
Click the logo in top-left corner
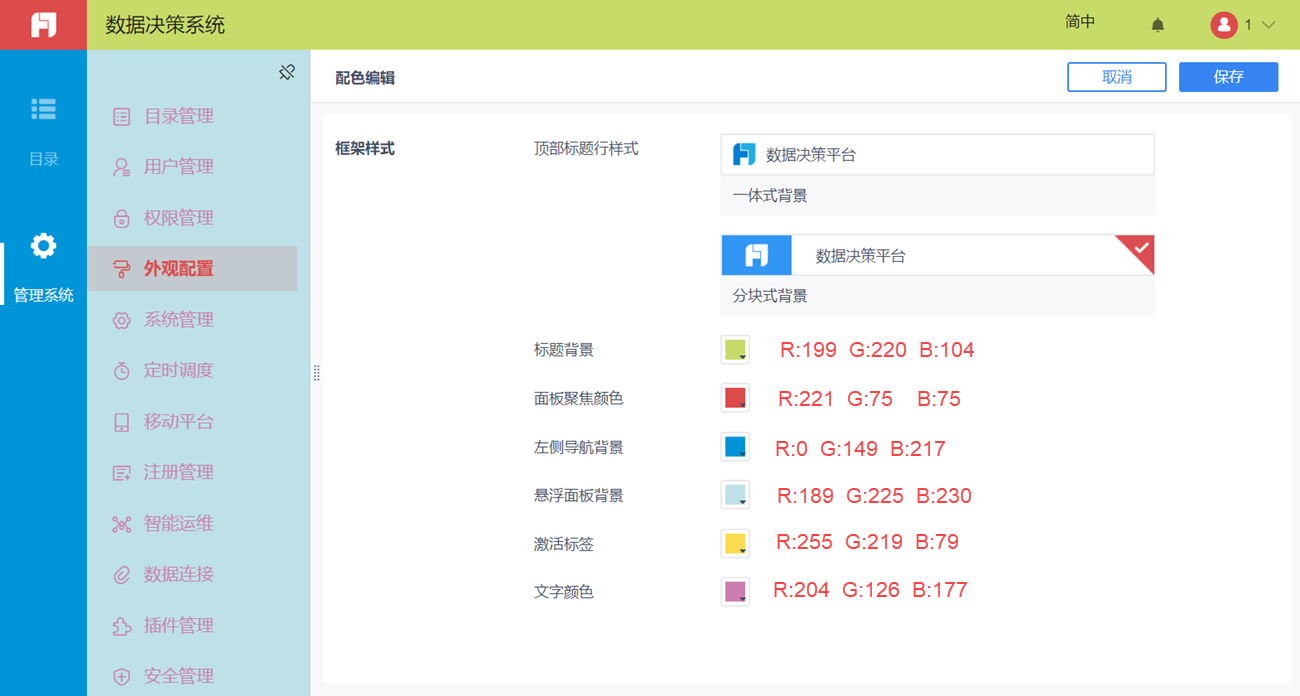(x=43, y=25)
